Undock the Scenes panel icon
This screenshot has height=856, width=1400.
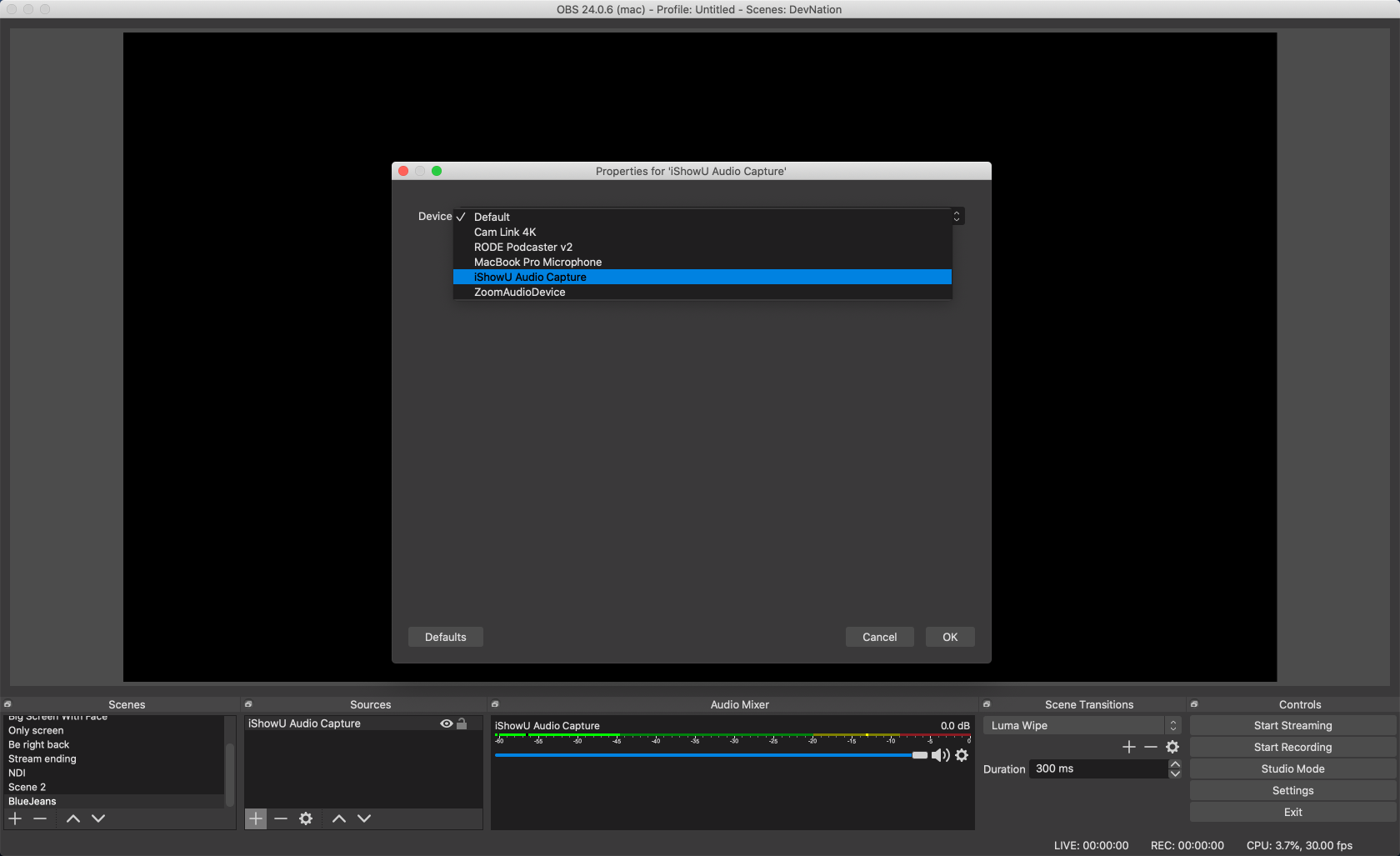[7, 704]
